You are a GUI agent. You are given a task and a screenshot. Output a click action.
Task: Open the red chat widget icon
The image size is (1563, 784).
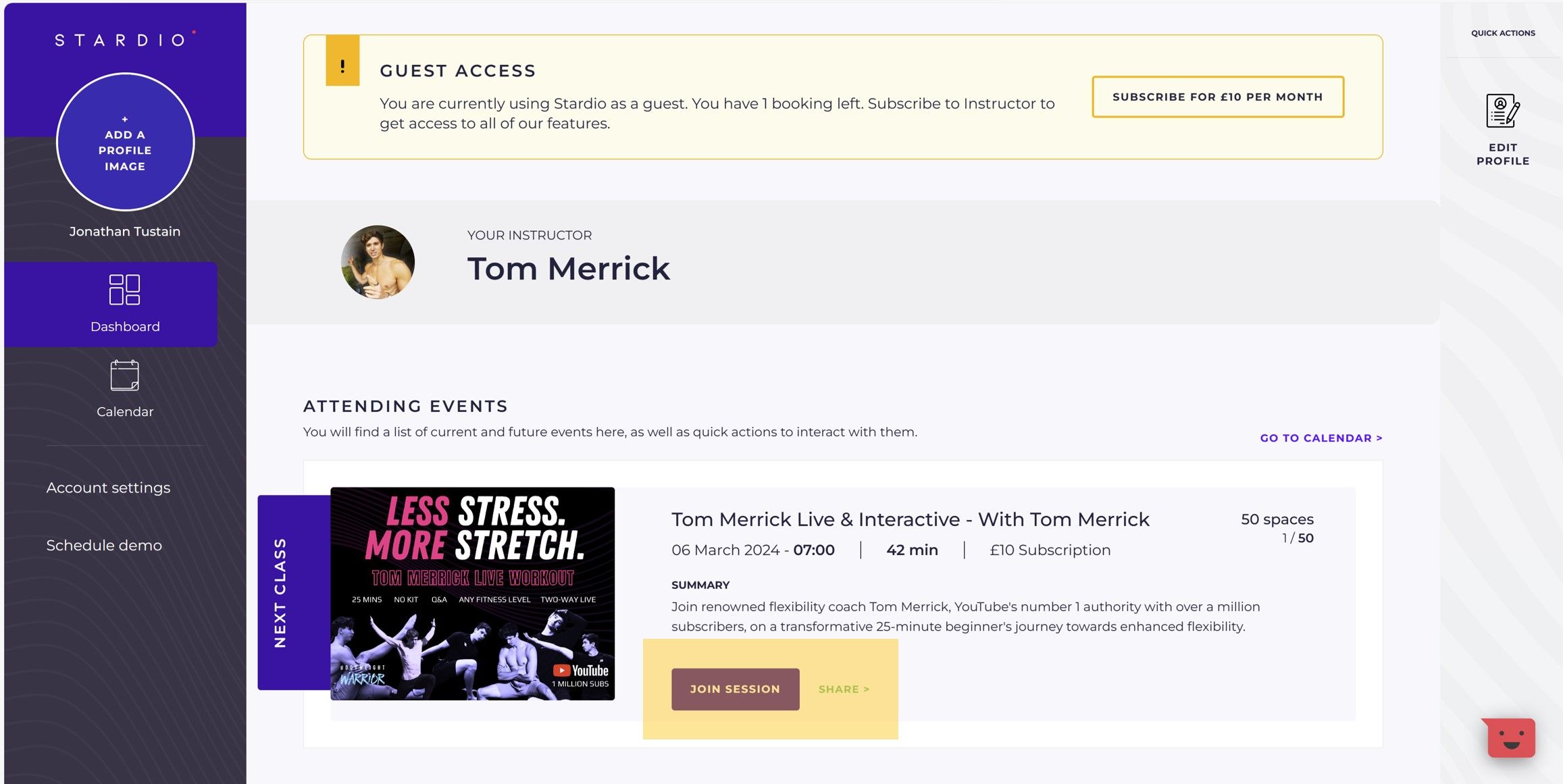(1510, 737)
